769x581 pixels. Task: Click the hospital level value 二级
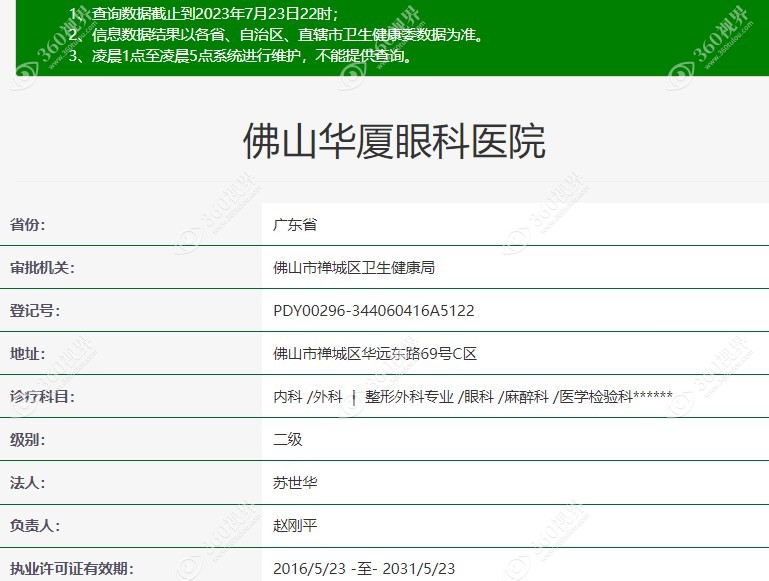pyautogui.click(x=288, y=439)
